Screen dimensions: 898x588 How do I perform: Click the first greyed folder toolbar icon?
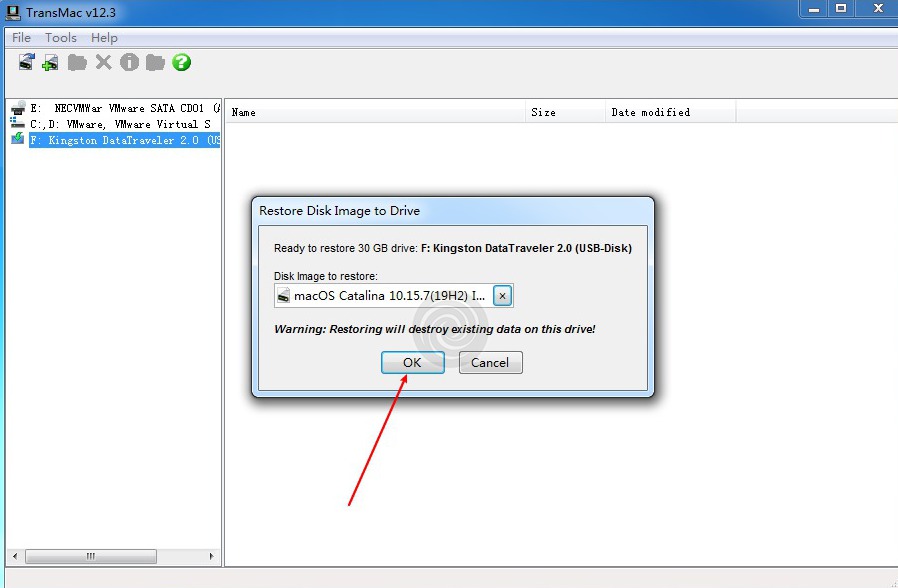(x=77, y=62)
